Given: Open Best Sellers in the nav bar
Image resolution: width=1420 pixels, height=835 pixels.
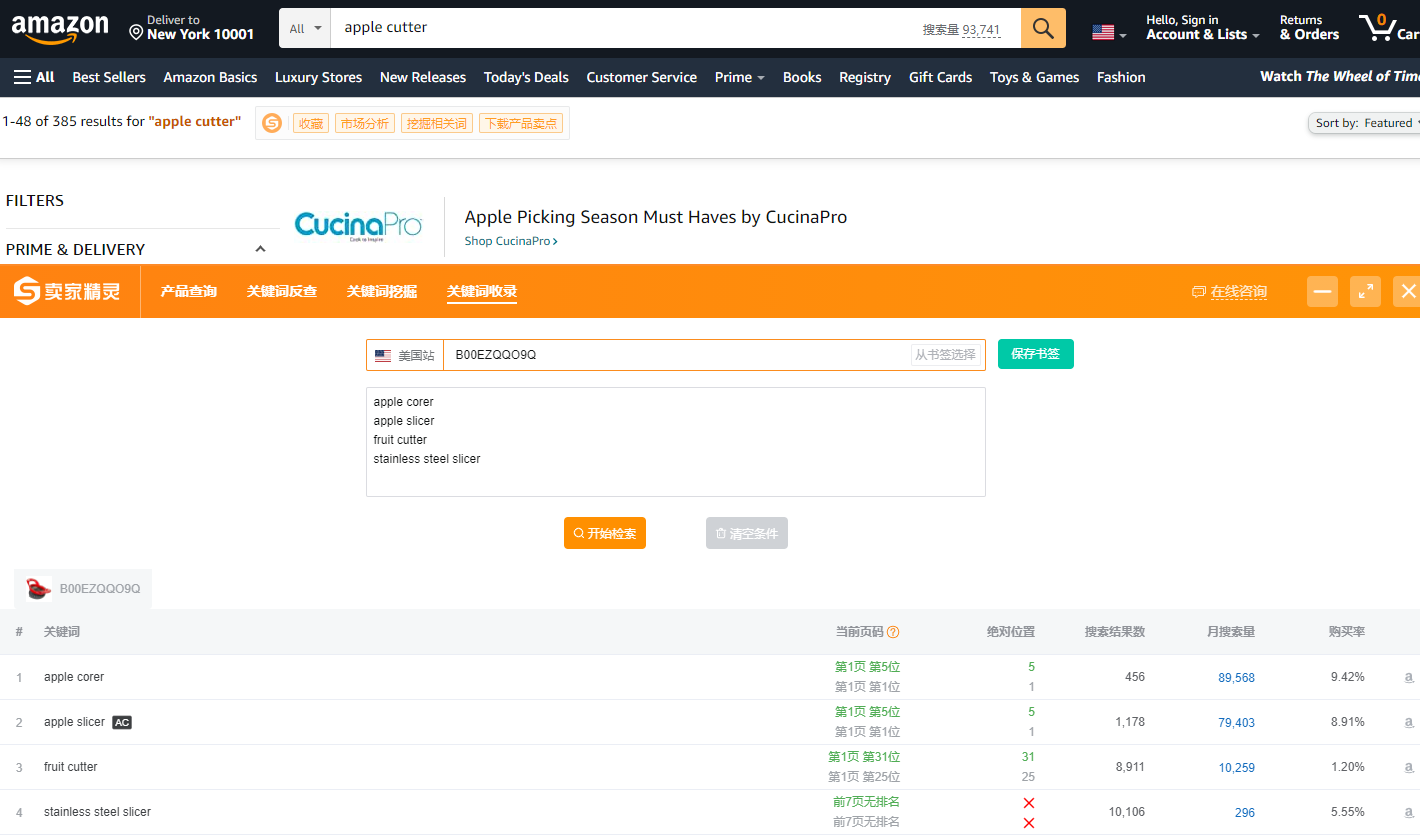Looking at the screenshot, I should [x=109, y=77].
